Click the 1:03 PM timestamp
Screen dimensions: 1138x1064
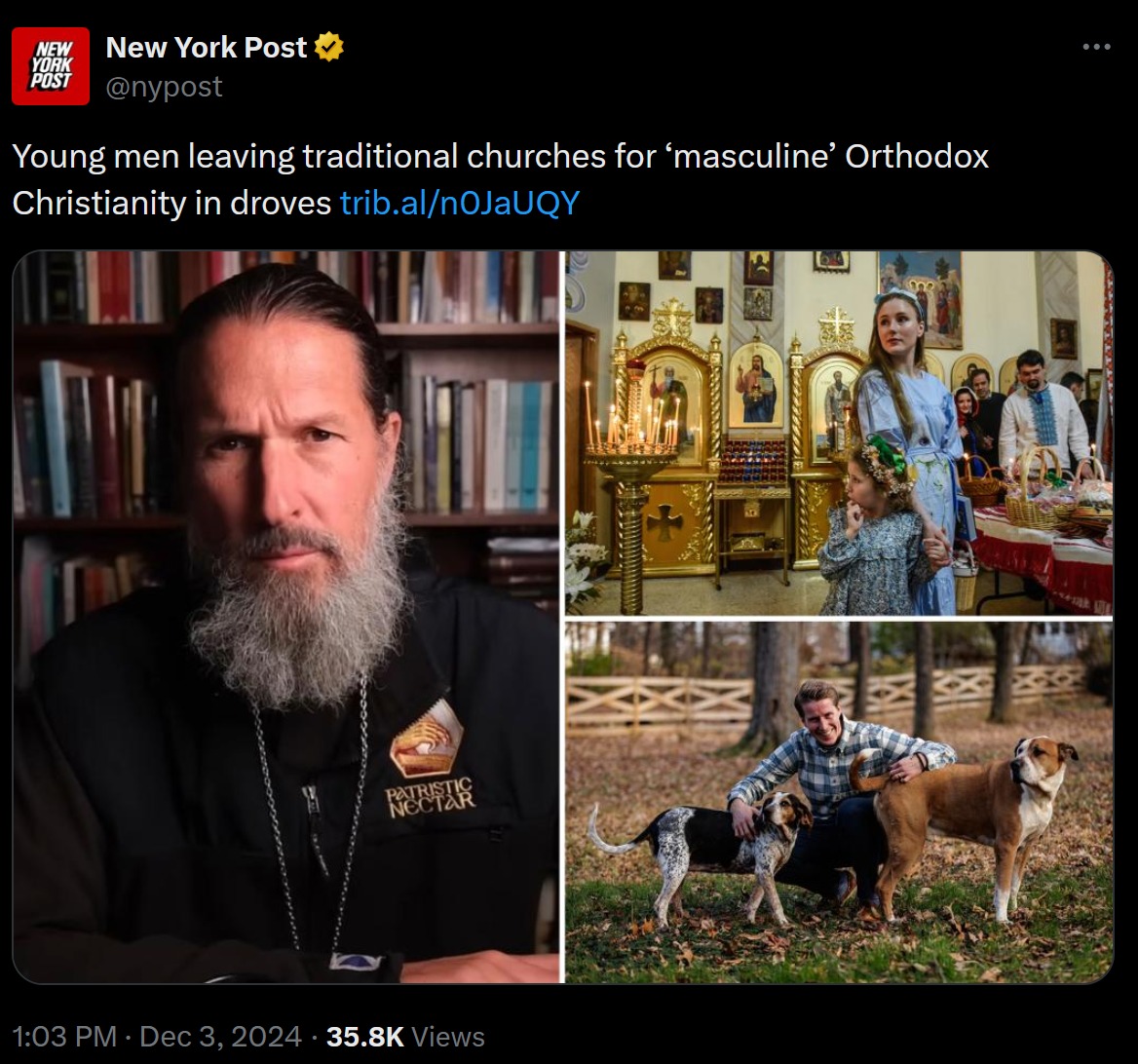[x=64, y=1037]
